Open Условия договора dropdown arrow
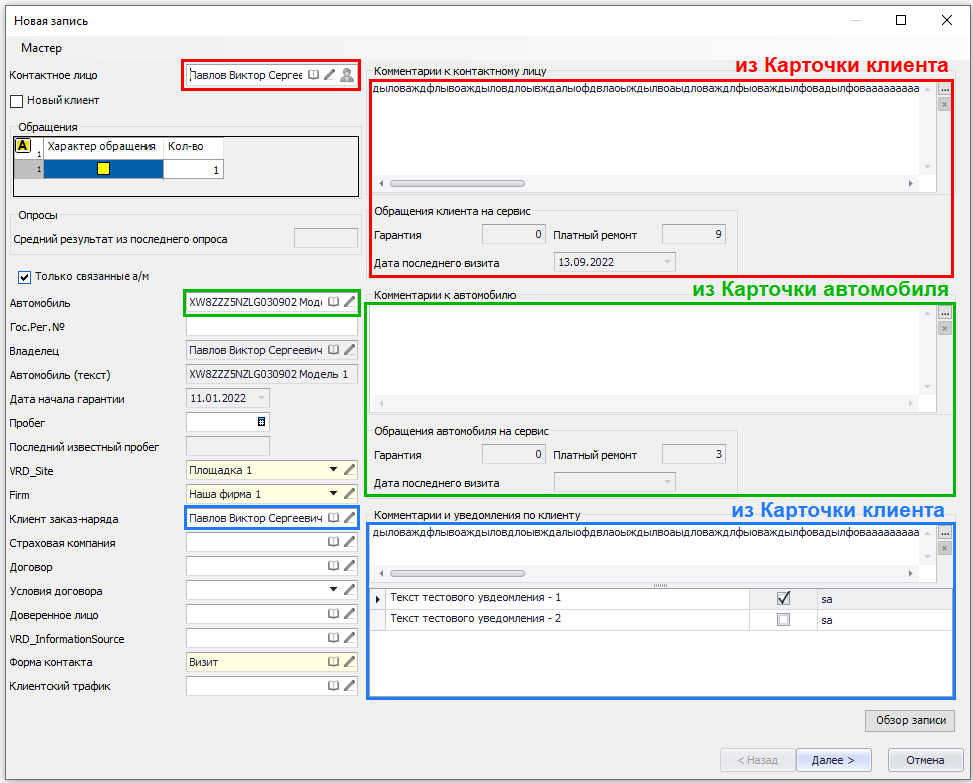 pos(331,590)
